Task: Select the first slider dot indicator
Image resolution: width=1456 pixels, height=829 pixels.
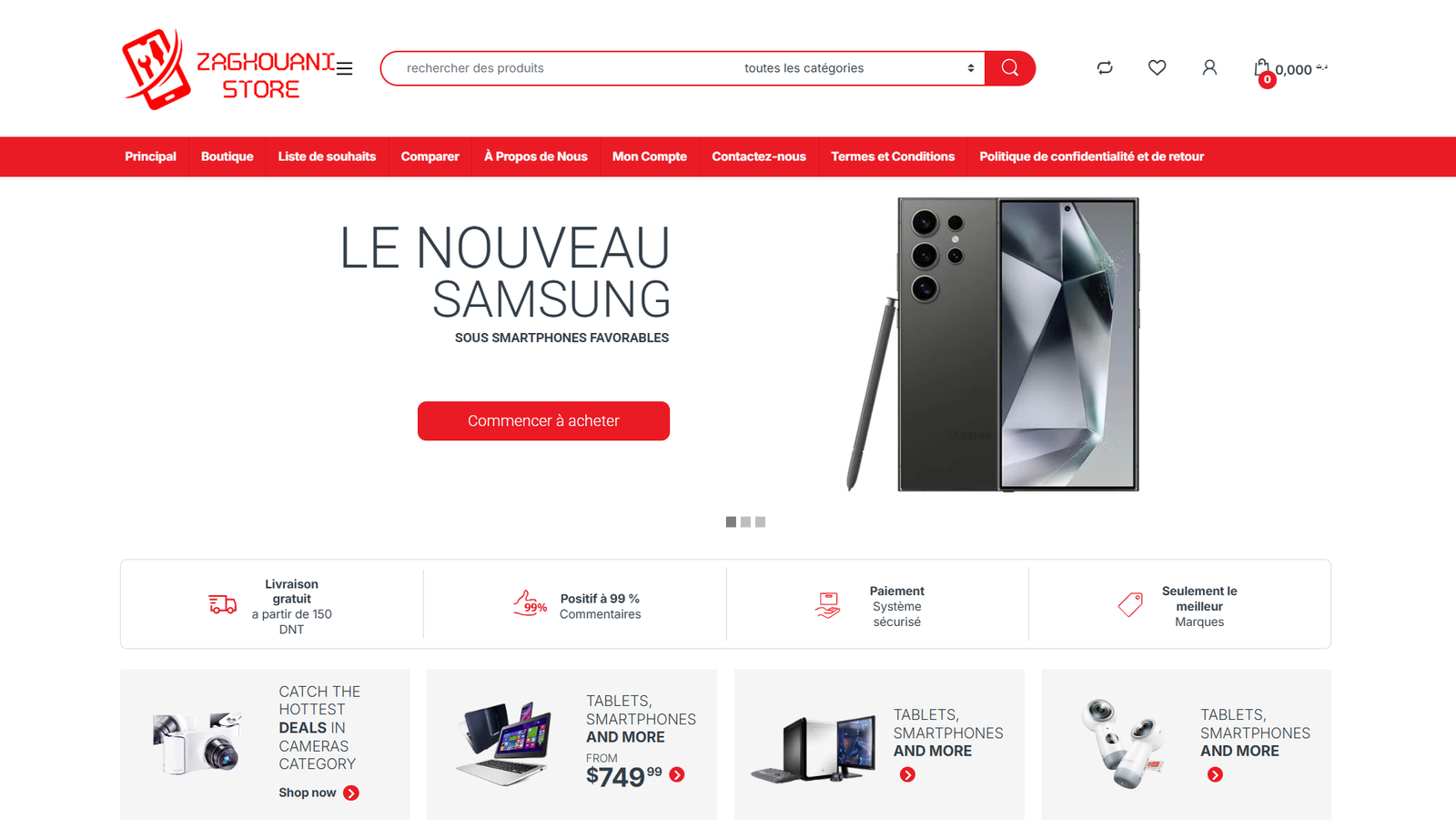Action: pyautogui.click(x=731, y=522)
